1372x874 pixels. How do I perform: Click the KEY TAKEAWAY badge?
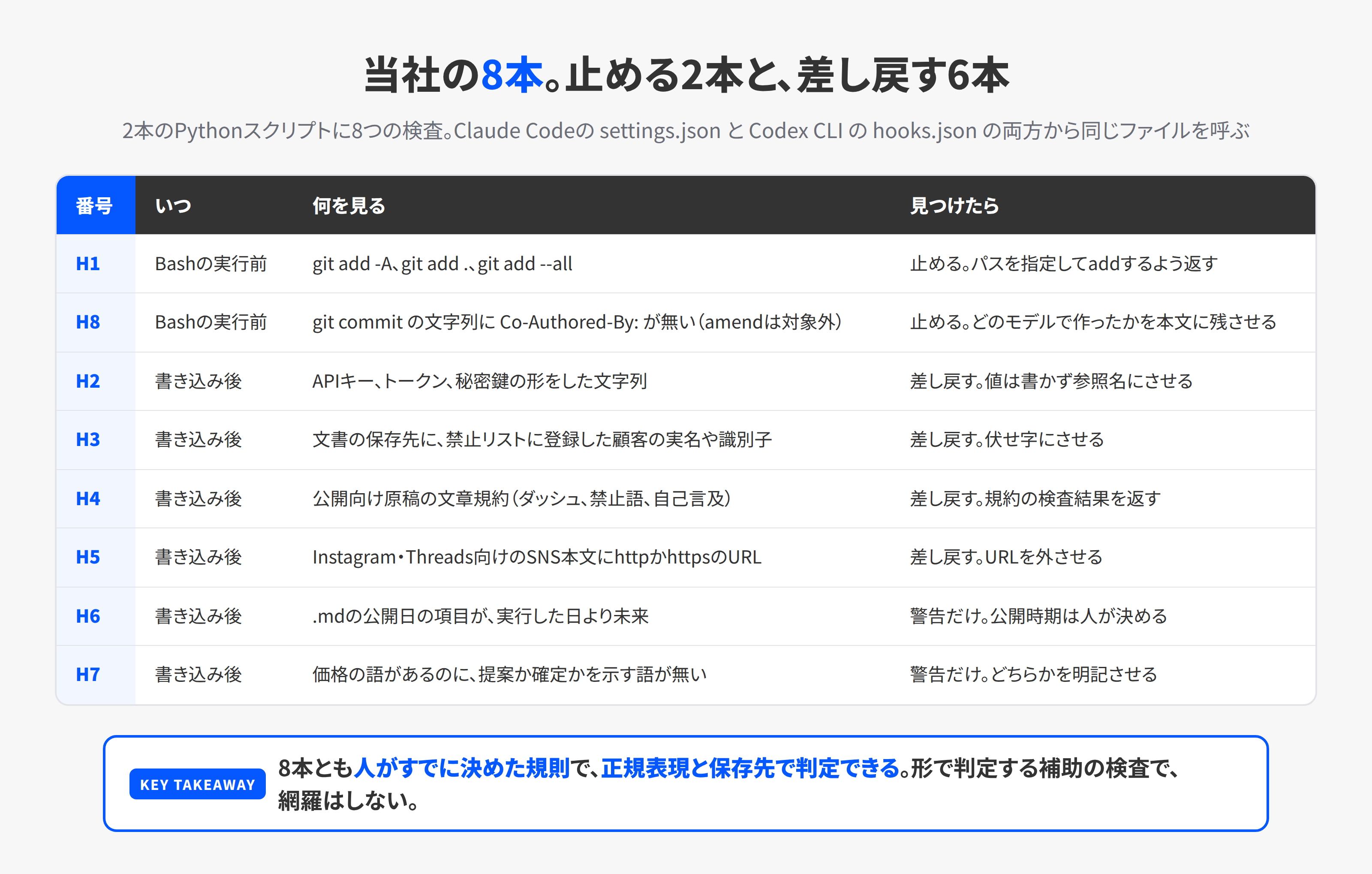tap(197, 784)
